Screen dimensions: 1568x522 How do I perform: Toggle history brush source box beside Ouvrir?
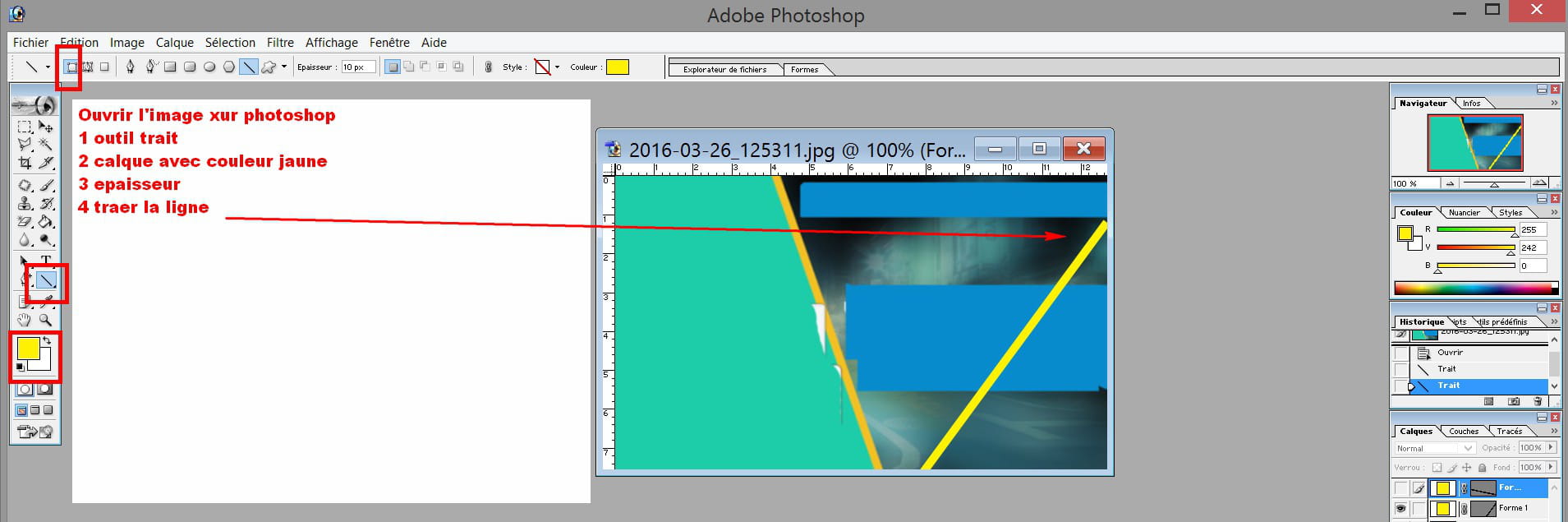(x=1401, y=353)
